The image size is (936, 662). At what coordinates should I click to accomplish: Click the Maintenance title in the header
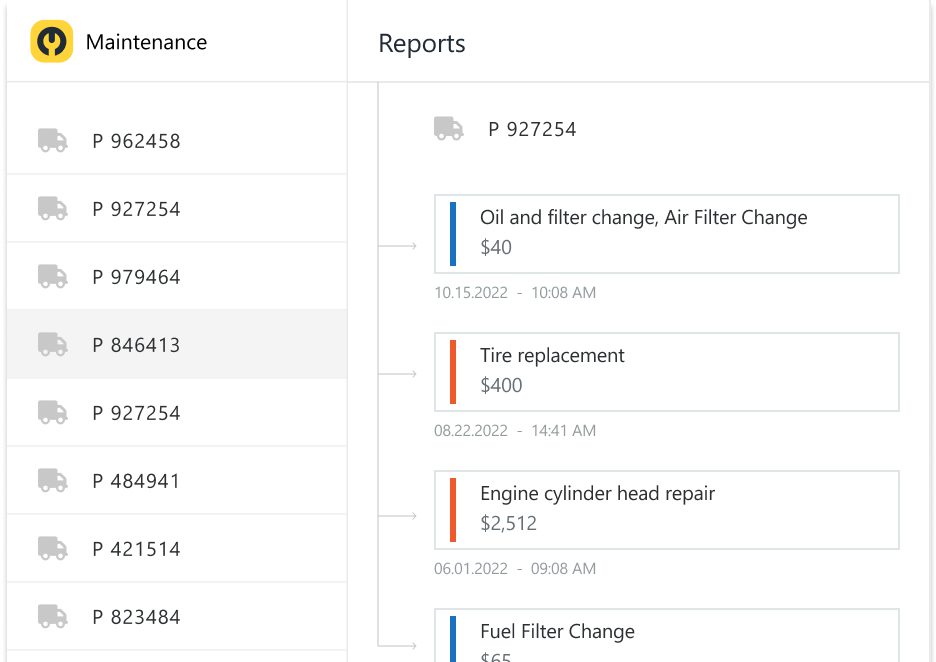147,42
